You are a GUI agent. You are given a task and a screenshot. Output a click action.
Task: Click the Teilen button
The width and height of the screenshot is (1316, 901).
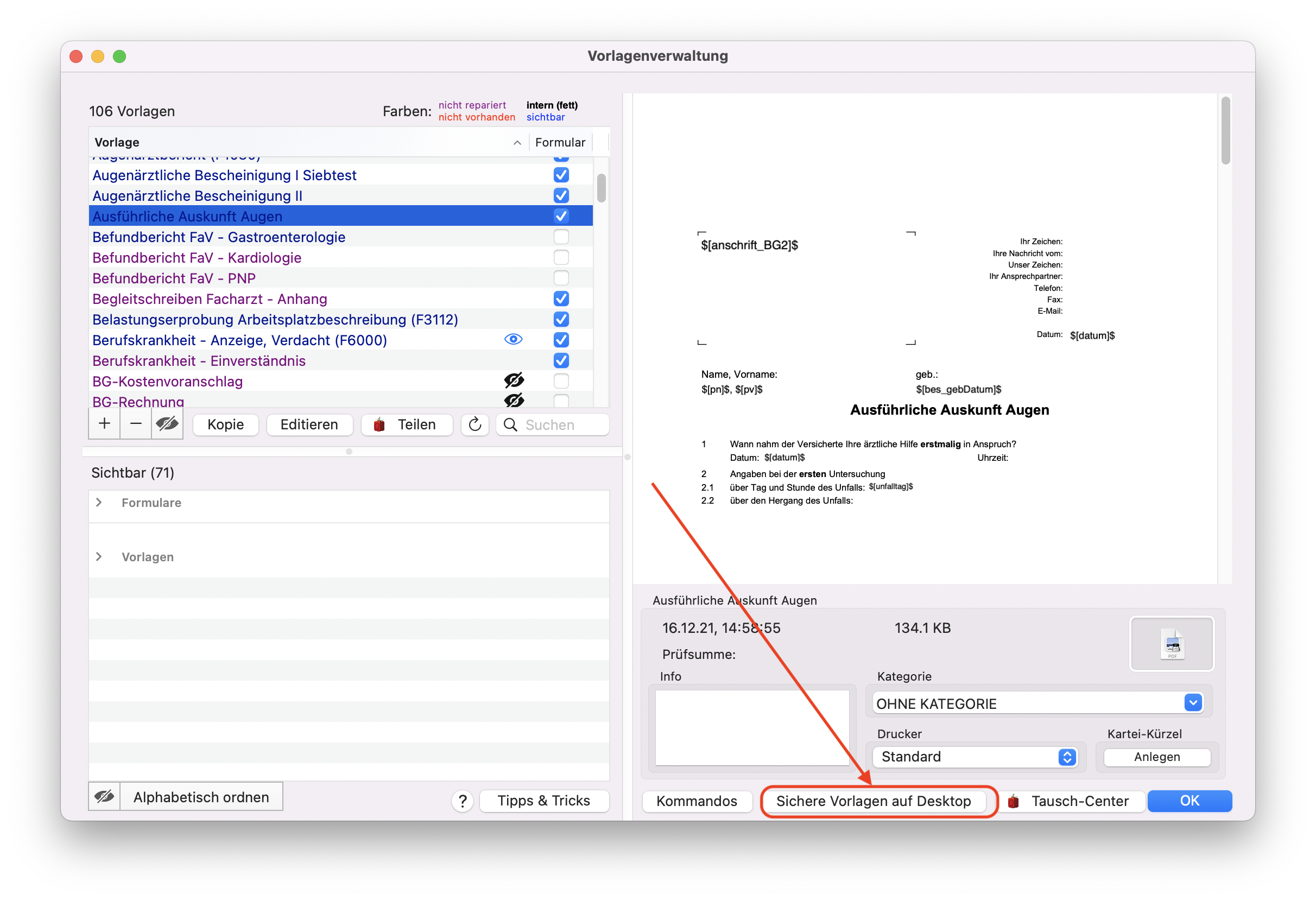click(407, 424)
